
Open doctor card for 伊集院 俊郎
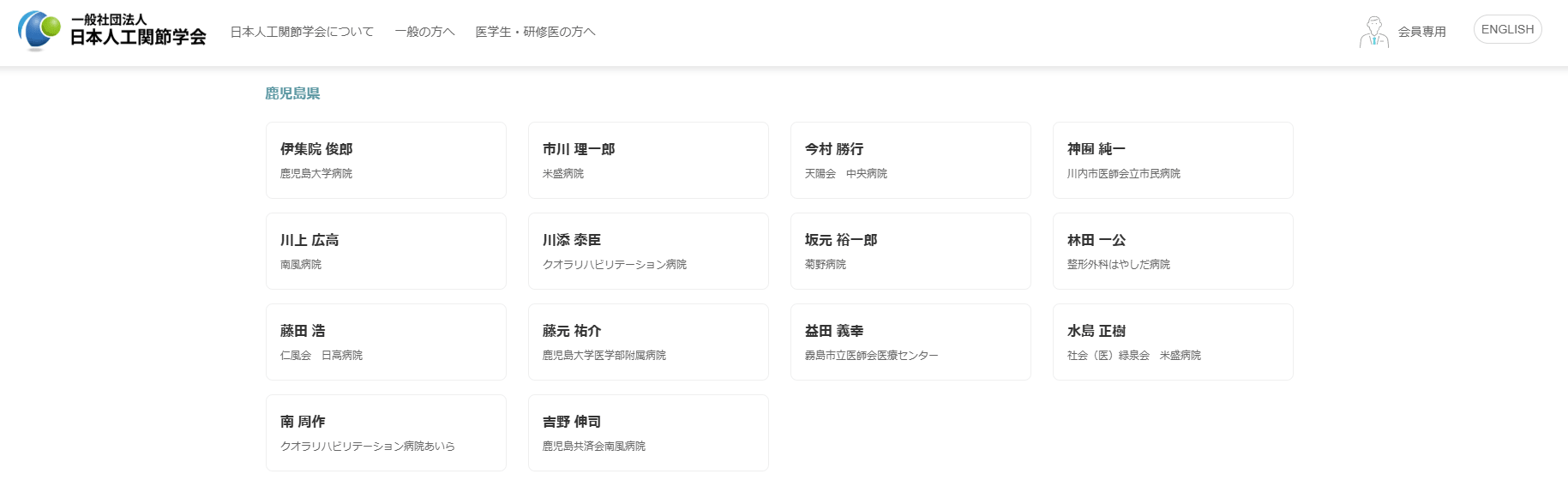pos(386,160)
